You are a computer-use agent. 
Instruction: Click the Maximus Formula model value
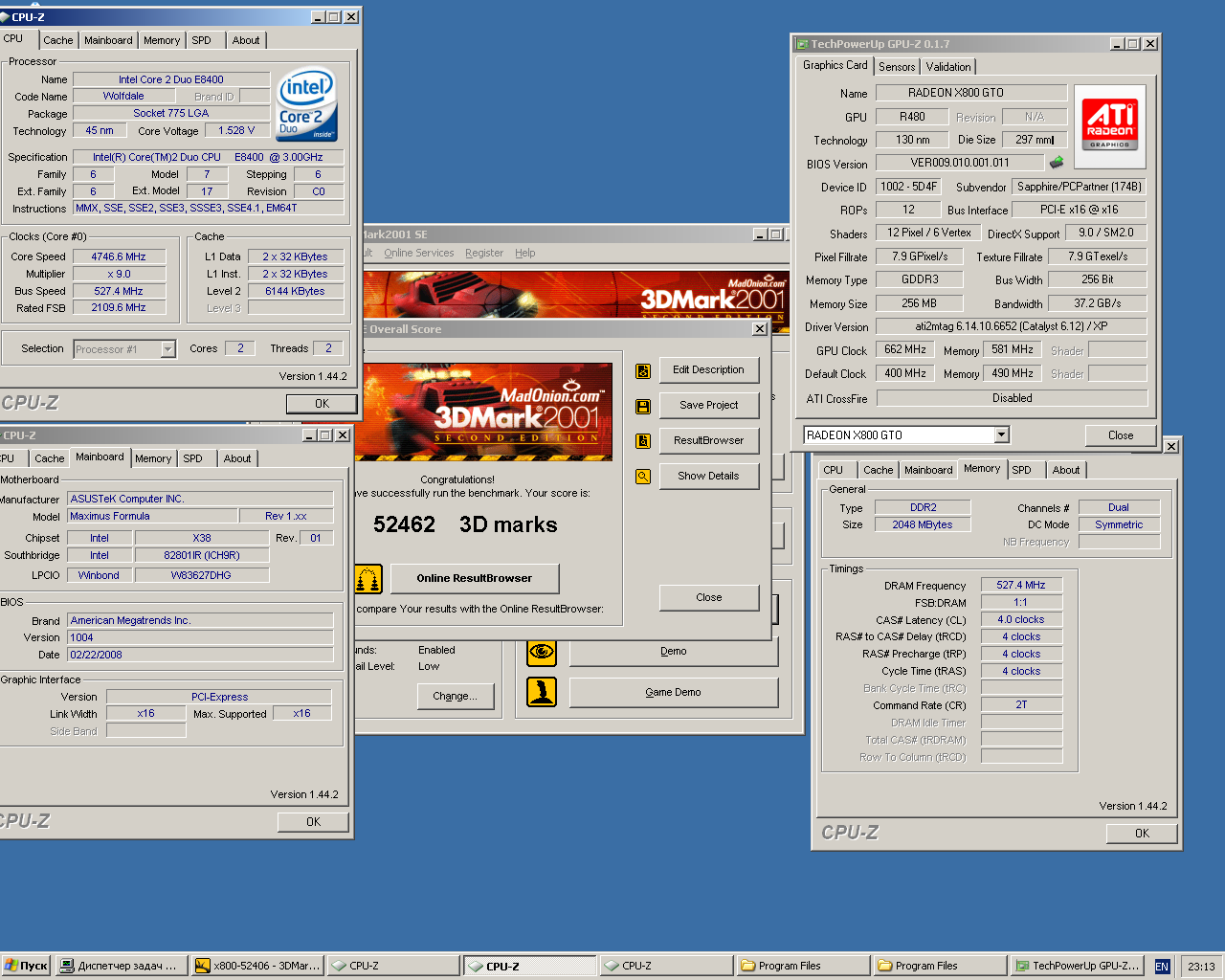pos(153,516)
